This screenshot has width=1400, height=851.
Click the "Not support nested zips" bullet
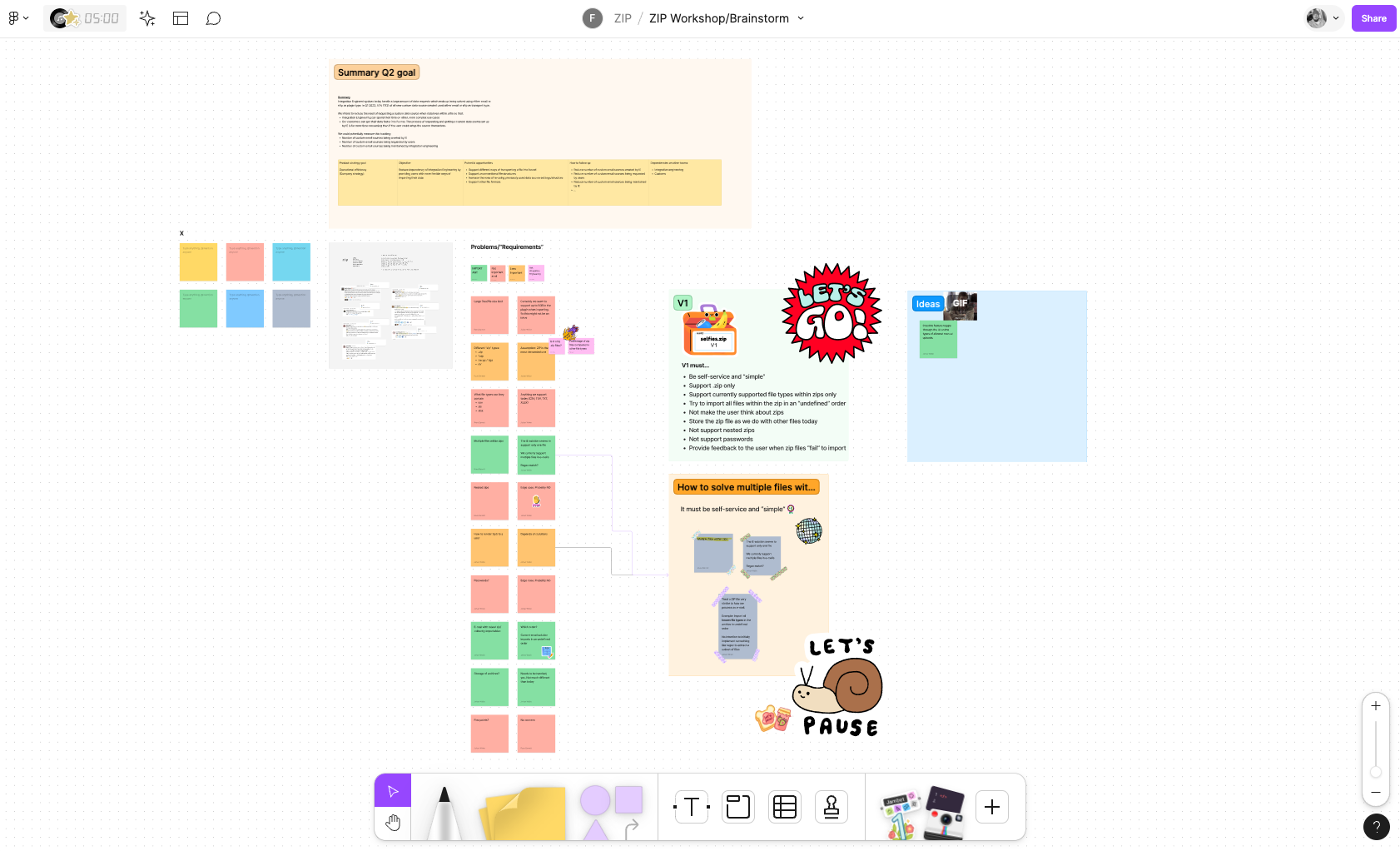(x=721, y=430)
